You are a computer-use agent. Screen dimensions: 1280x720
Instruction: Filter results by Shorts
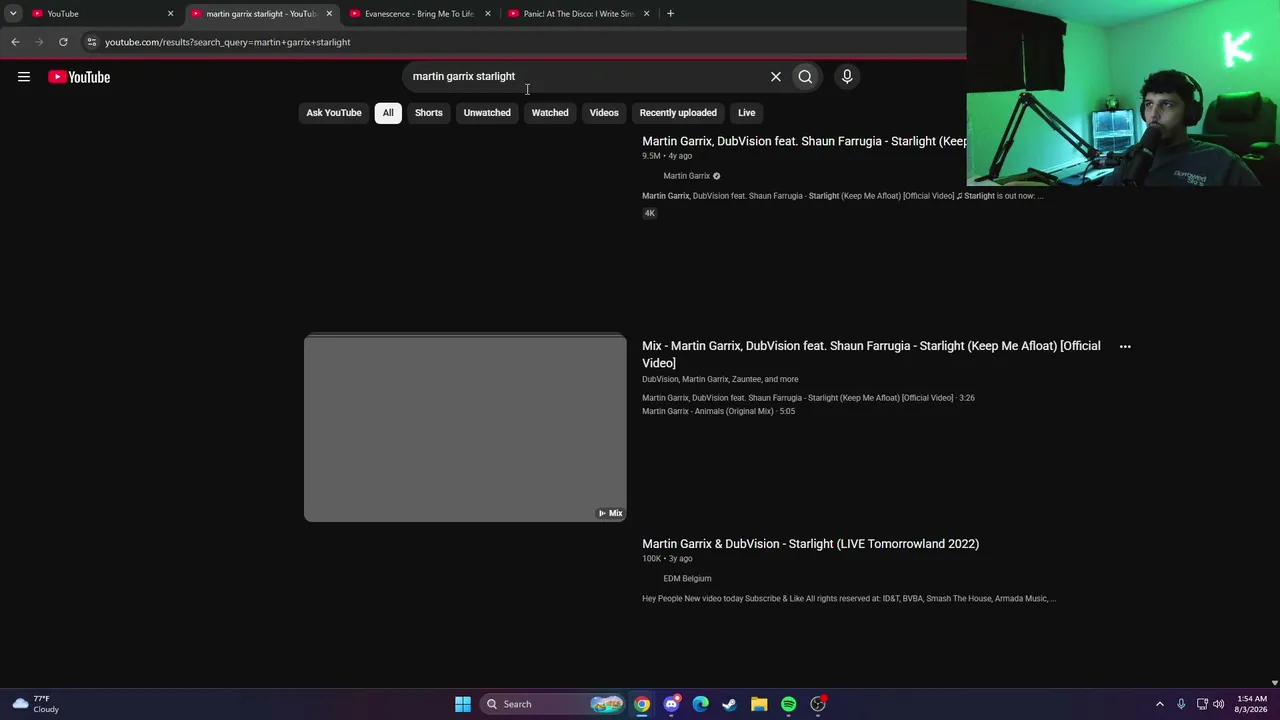coord(428,113)
